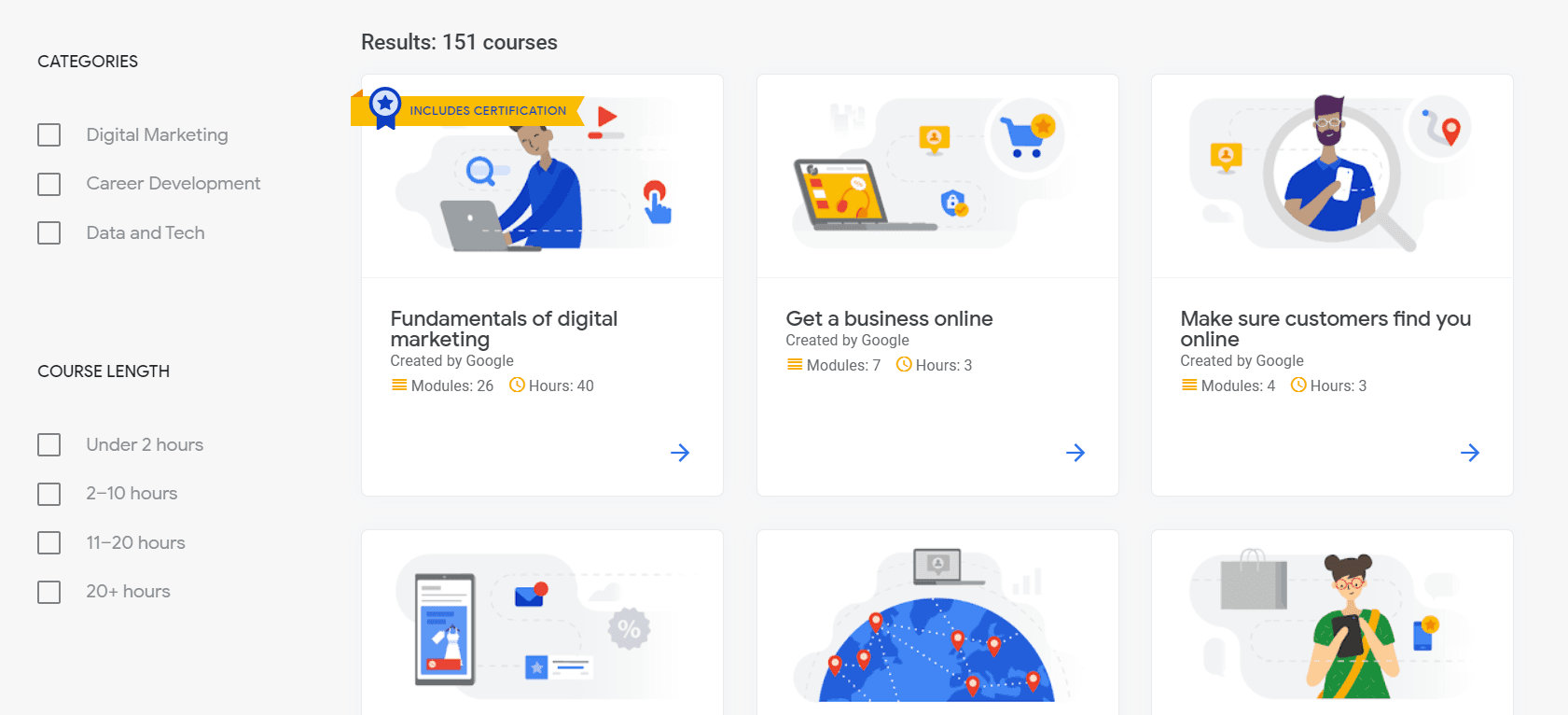
Task: Click modules icon under Make sure customers find you online
Action: (x=1189, y=385)
